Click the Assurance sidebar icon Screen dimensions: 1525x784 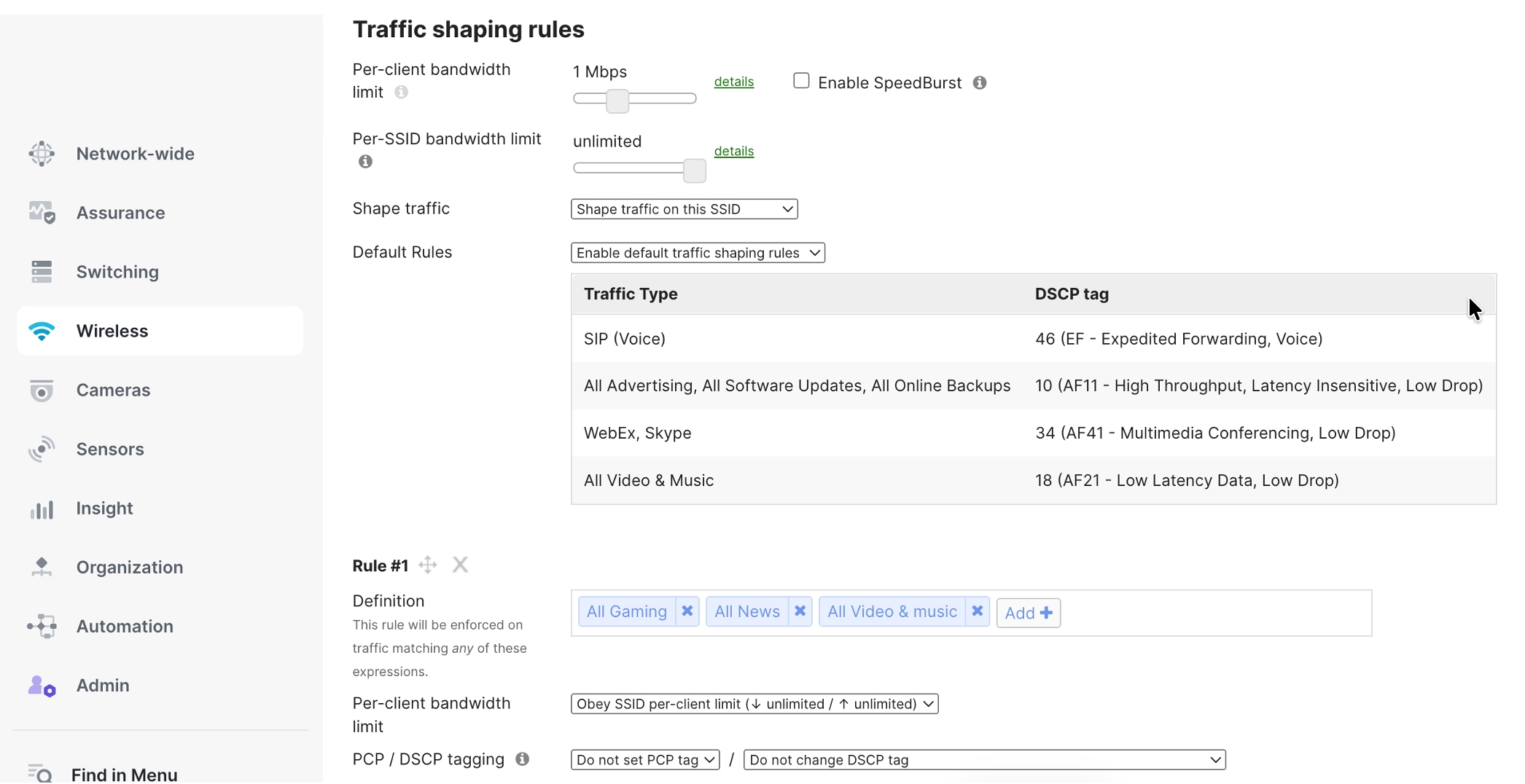coord(42,213)
